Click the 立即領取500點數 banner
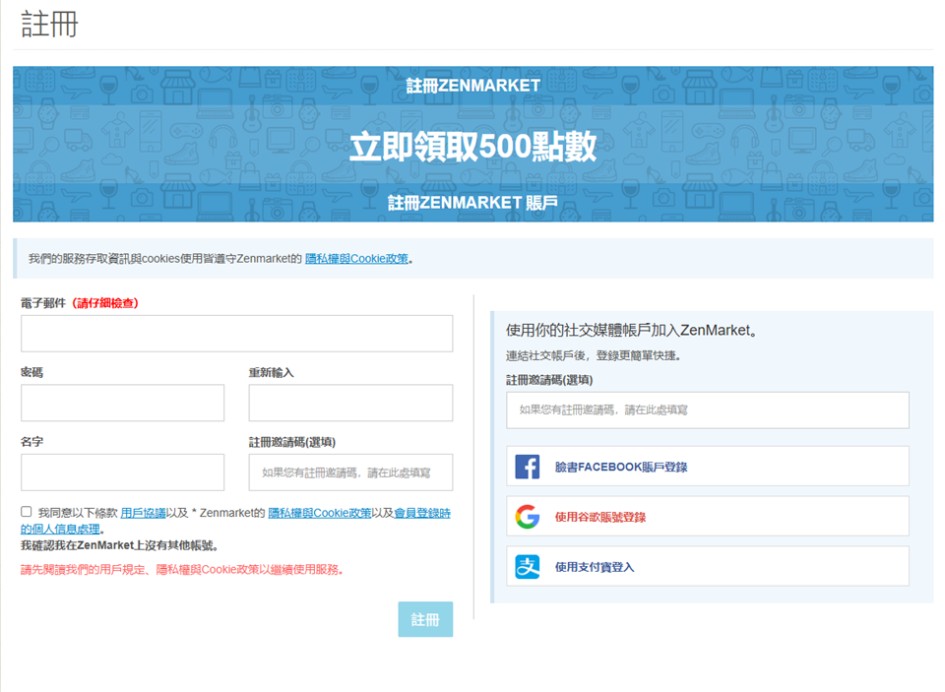This screenshot has height=692, width=945. coord(473,146)
